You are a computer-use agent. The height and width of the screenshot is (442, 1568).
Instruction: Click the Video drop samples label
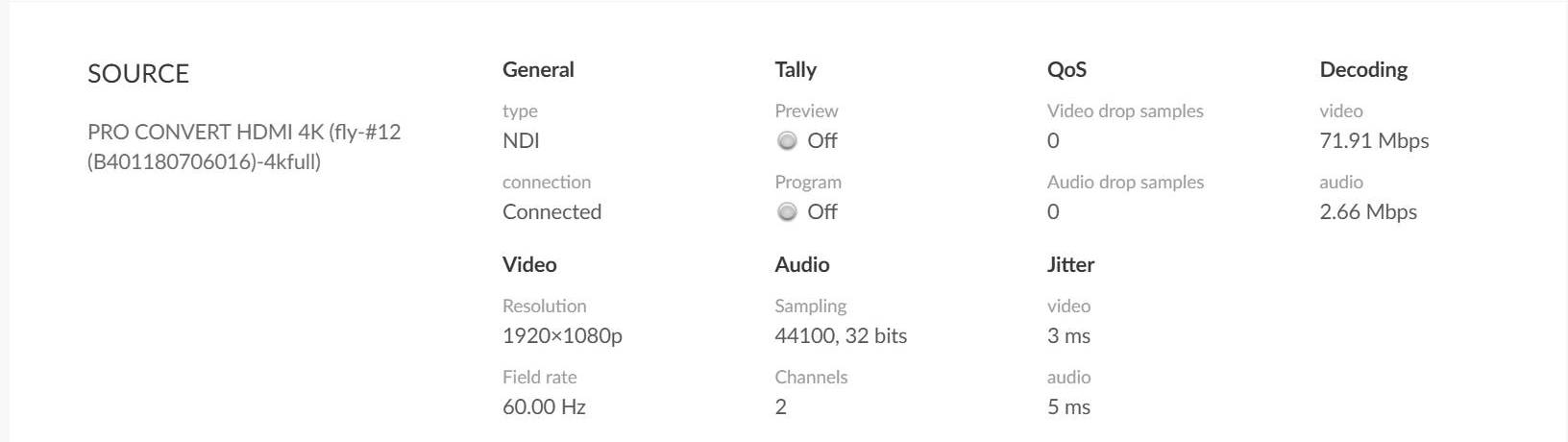point(1125,111)
